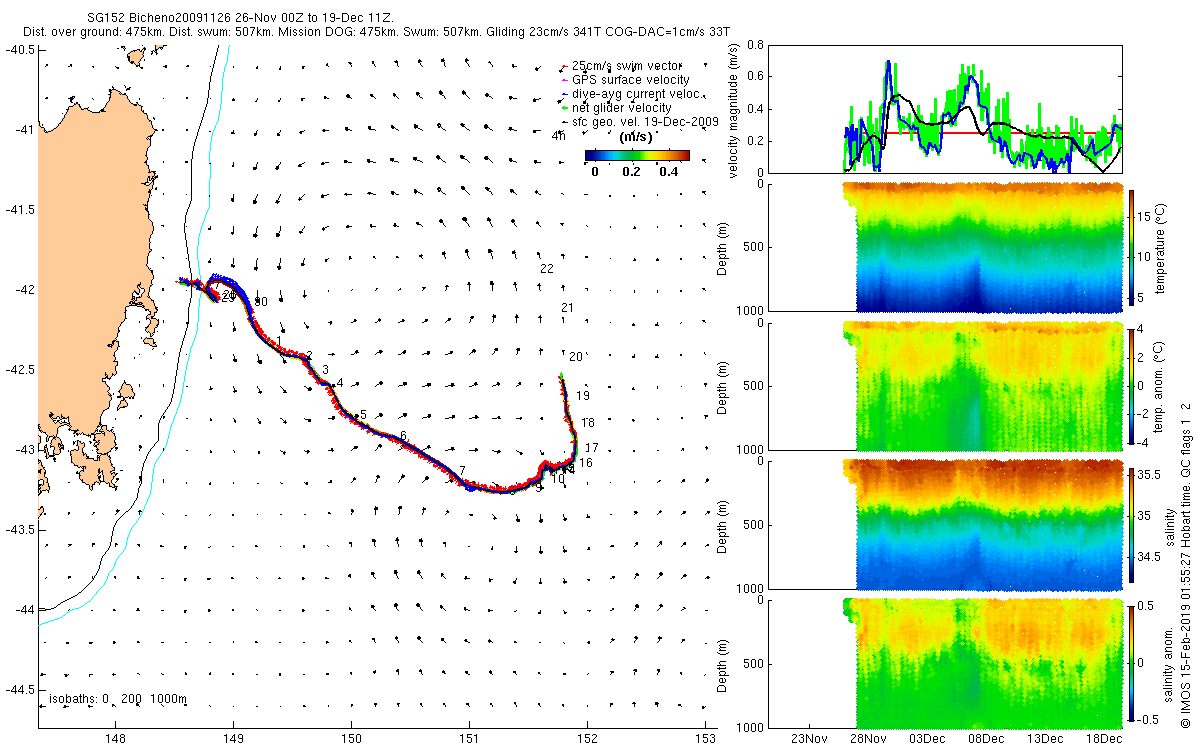
Task: Click day marker 7 along the glider track
Action: pyautogui.click(x=462, y=470)
